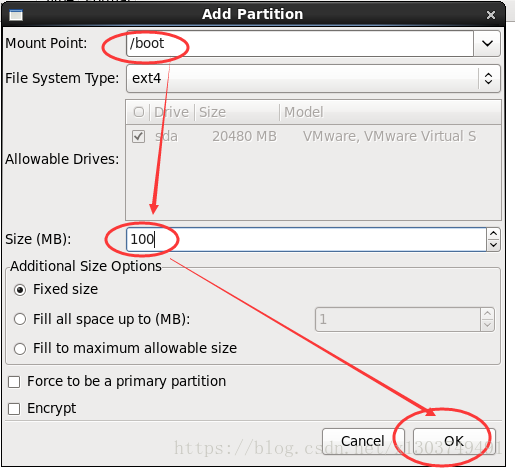
Task: Click the Mount Point /boot text field
Action: (x=300, y=43)
